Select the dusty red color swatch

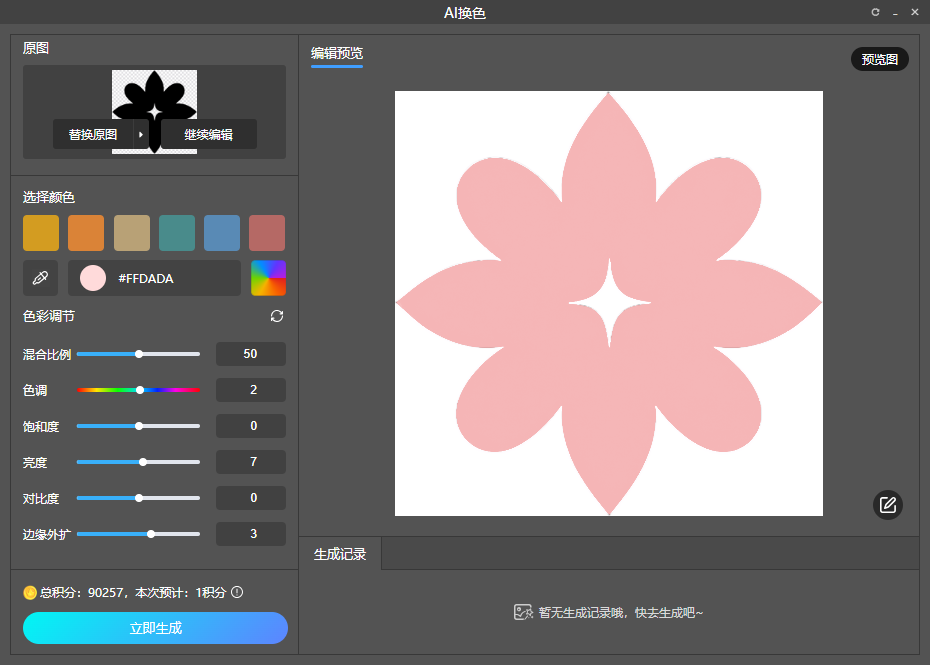[x=267, y=233]
